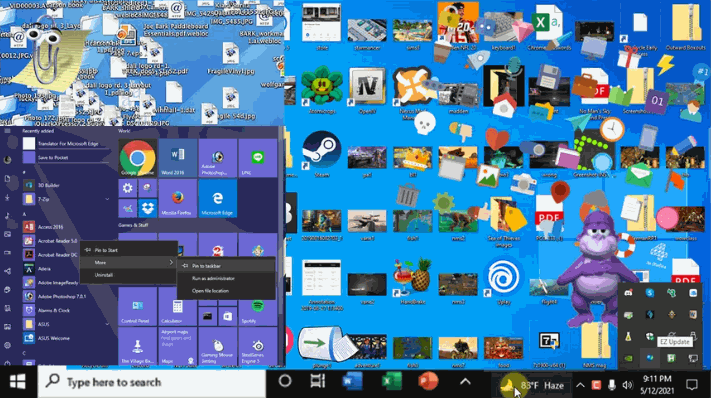Click the Discord icon in tray overflow
The height and width of the screenshot is (398, 711).
point(628,293)
